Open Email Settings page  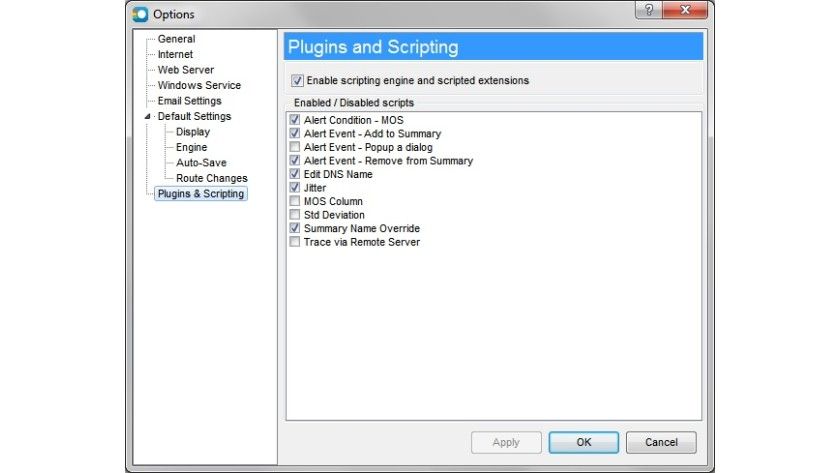click(189, 101)
